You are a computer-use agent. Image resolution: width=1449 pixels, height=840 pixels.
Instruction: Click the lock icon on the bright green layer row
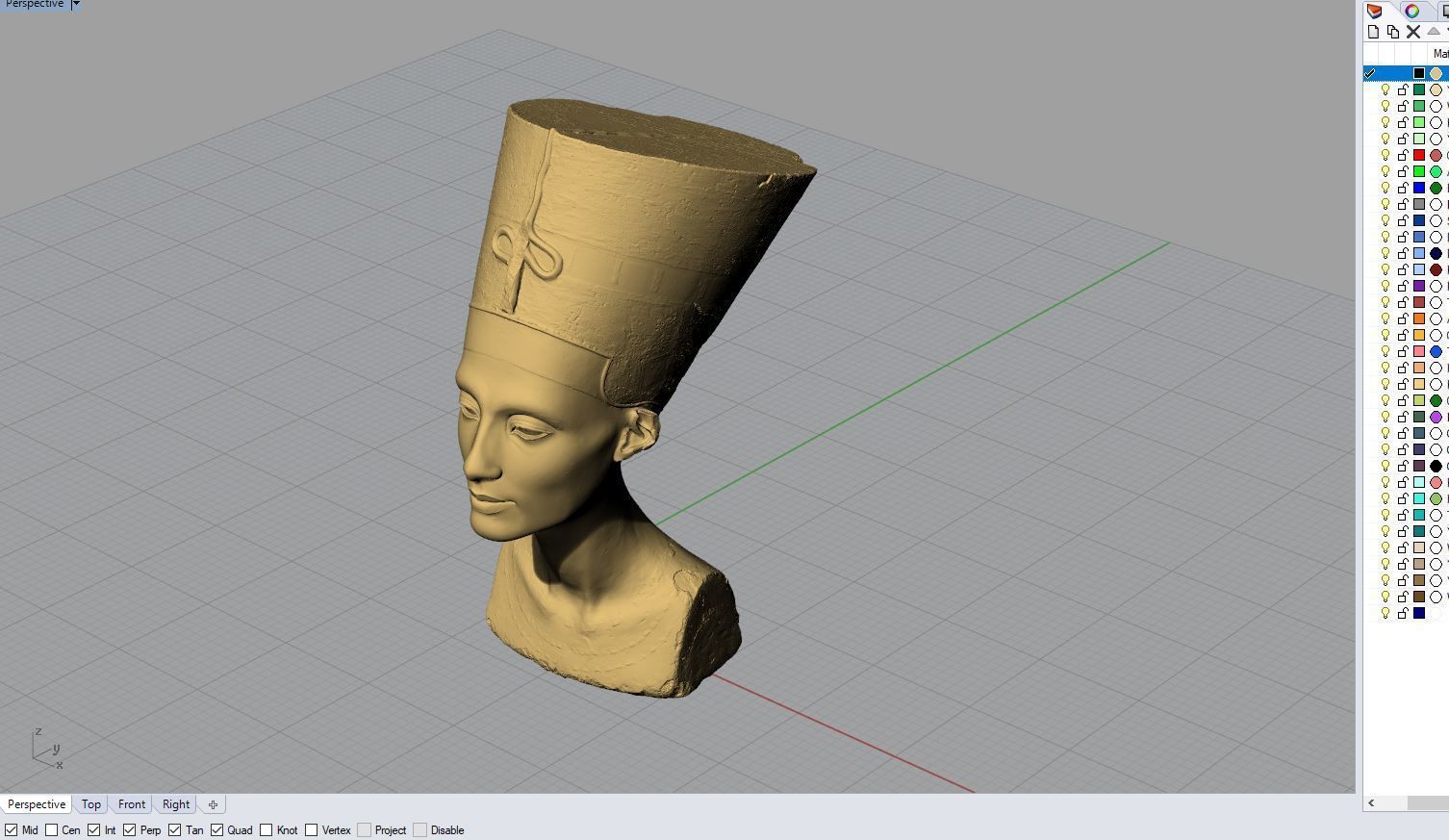pos(1403,171)
